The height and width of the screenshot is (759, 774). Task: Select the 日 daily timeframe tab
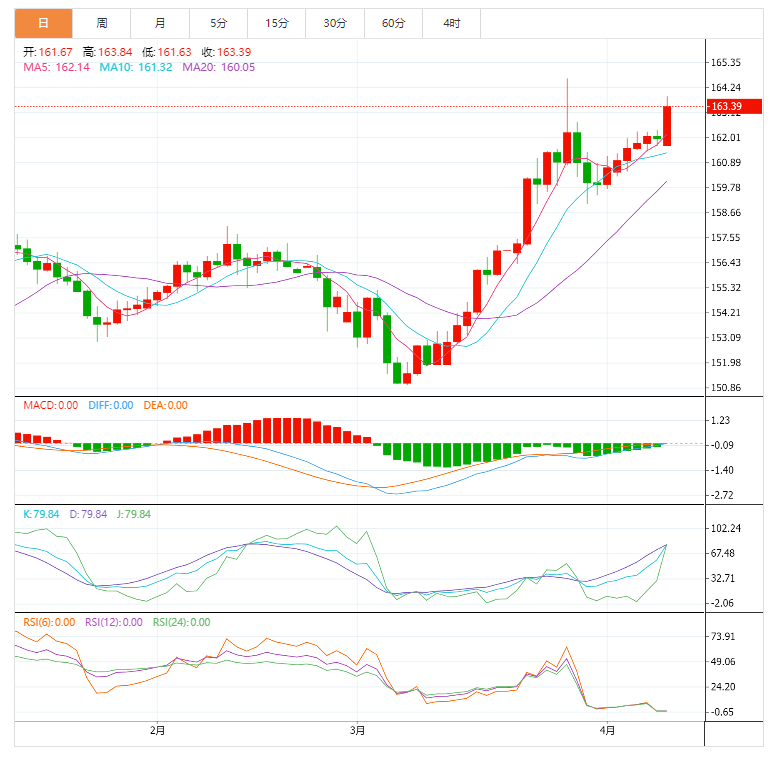pos(43,23)
